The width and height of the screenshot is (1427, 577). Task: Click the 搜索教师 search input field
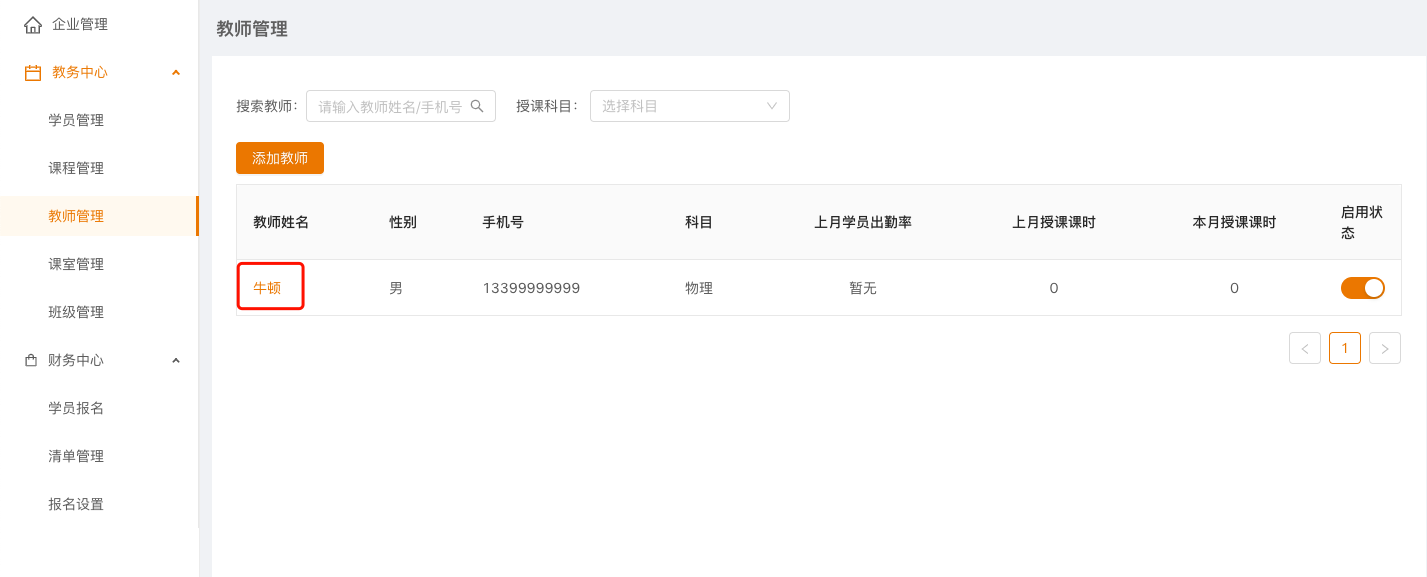(390, 106)
